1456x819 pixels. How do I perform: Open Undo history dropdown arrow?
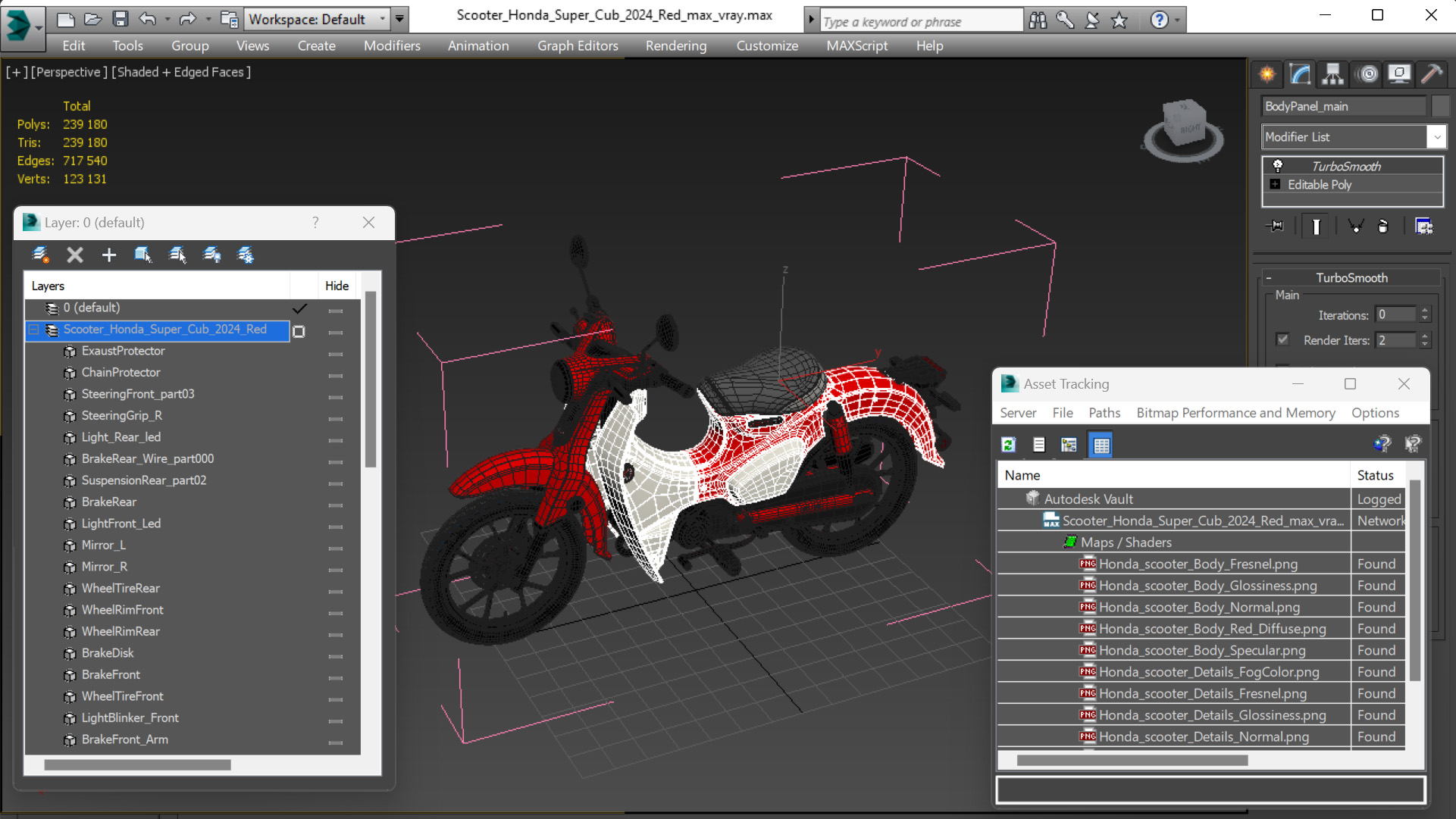(167, 19)
